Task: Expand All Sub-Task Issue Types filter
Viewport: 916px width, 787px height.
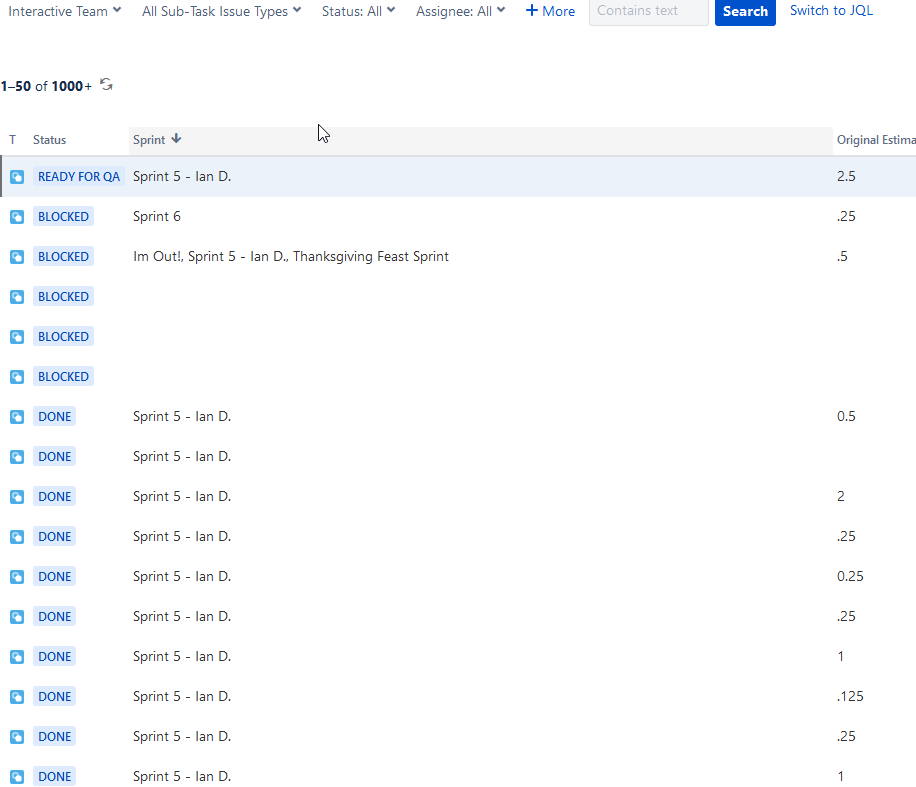Action: 221,11
